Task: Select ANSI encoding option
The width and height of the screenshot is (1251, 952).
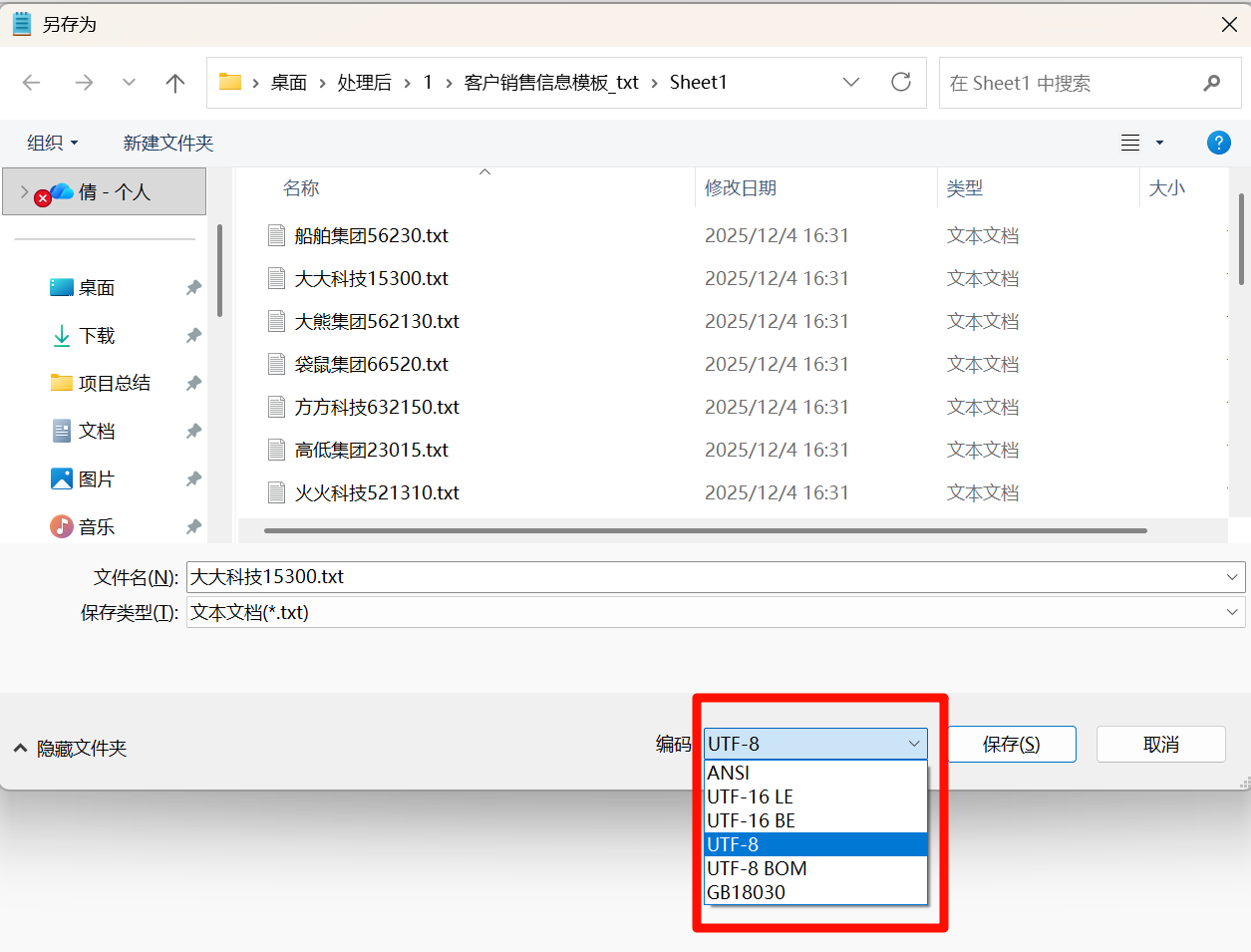Action: tap(728, 773)
